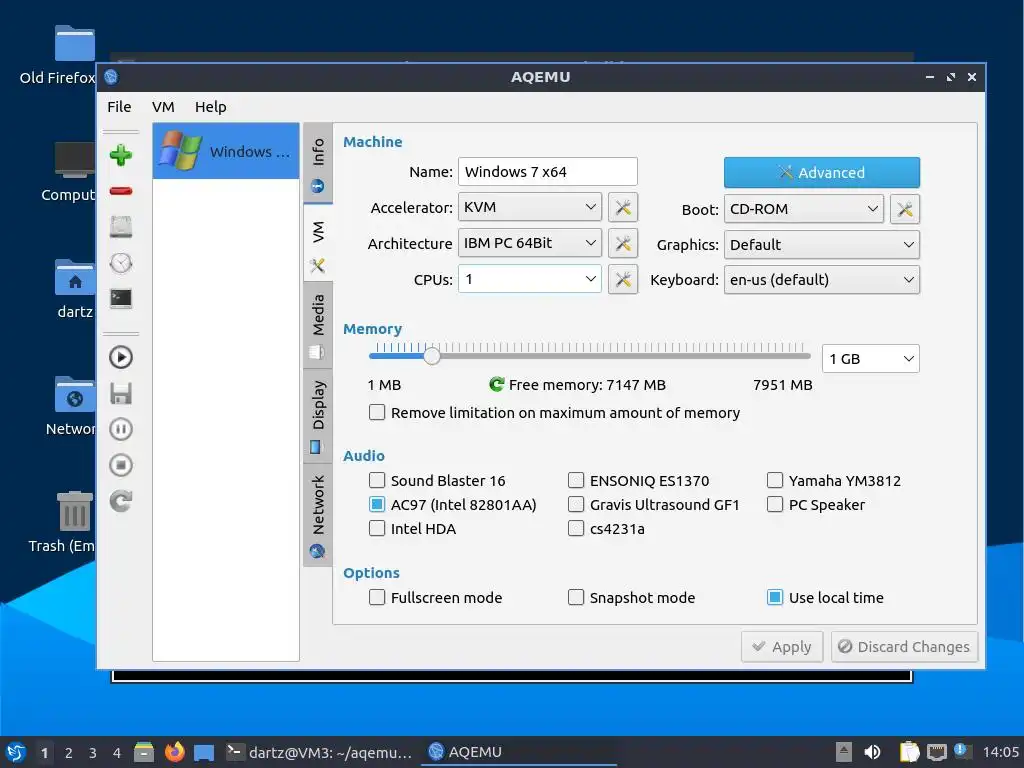The height and width of the screenshot is (768, 1024).
Task: Open Accelerator settings wrench button
Action: pos(623,208)
